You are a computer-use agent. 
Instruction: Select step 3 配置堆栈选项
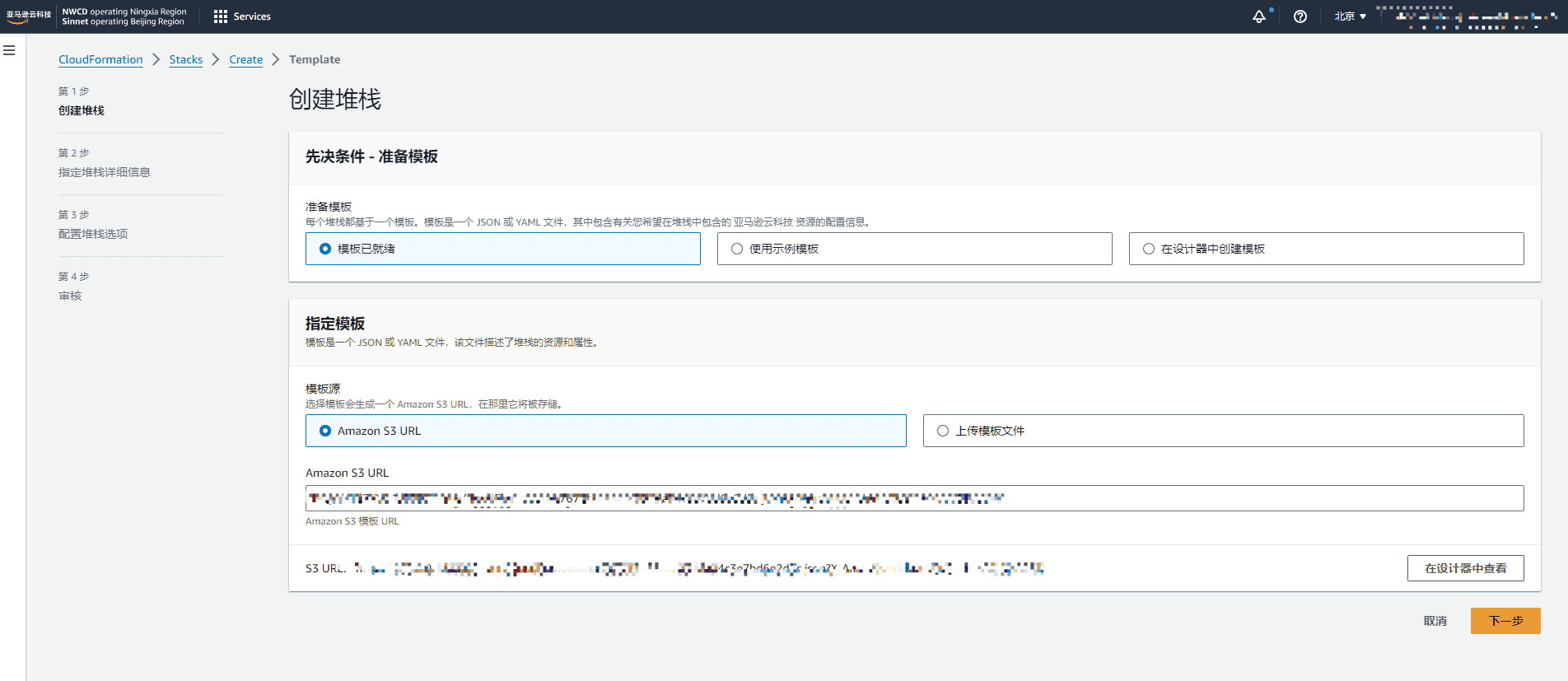93,234
